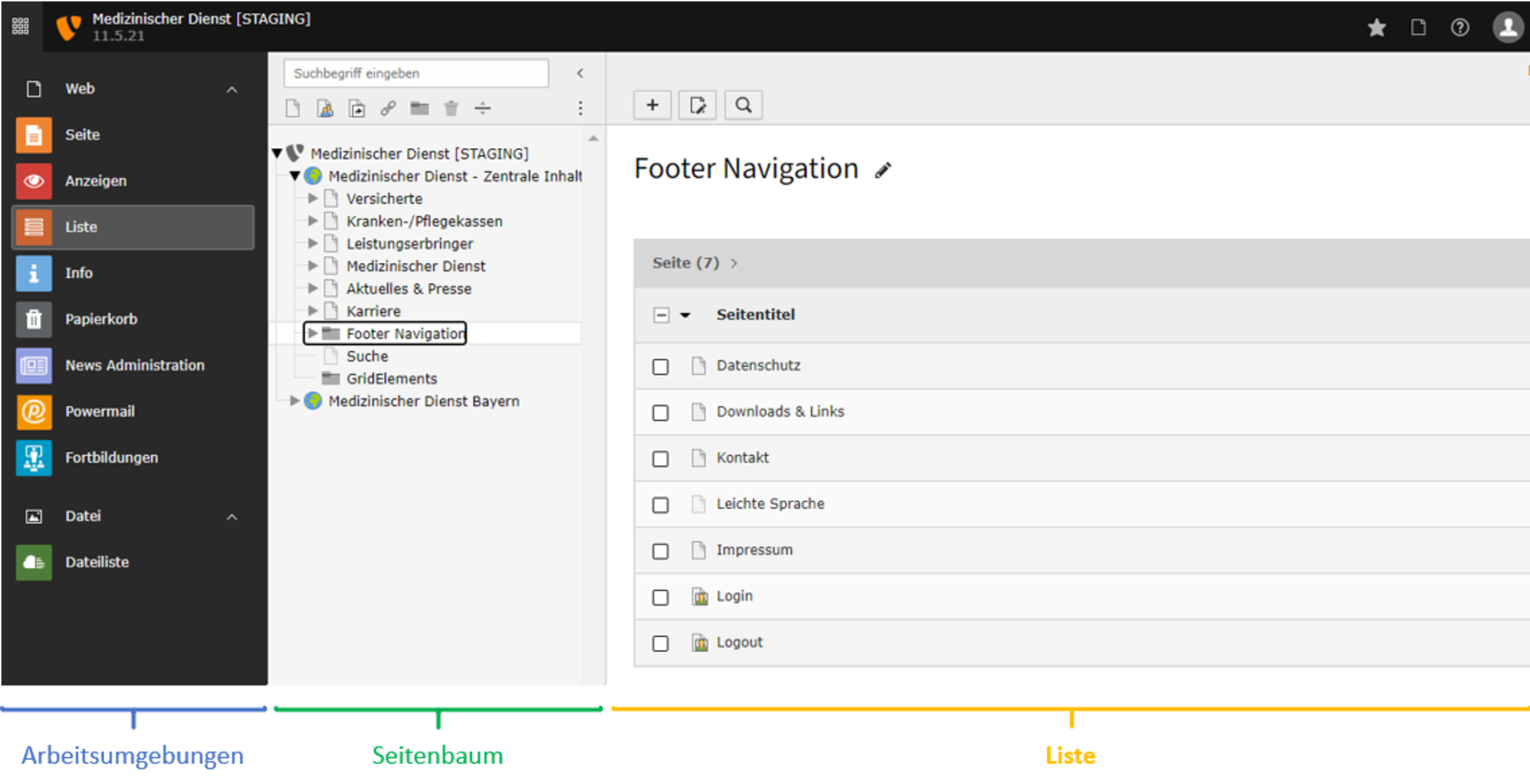
Task: Open the user avatar menu
Action: (1508, 27)
